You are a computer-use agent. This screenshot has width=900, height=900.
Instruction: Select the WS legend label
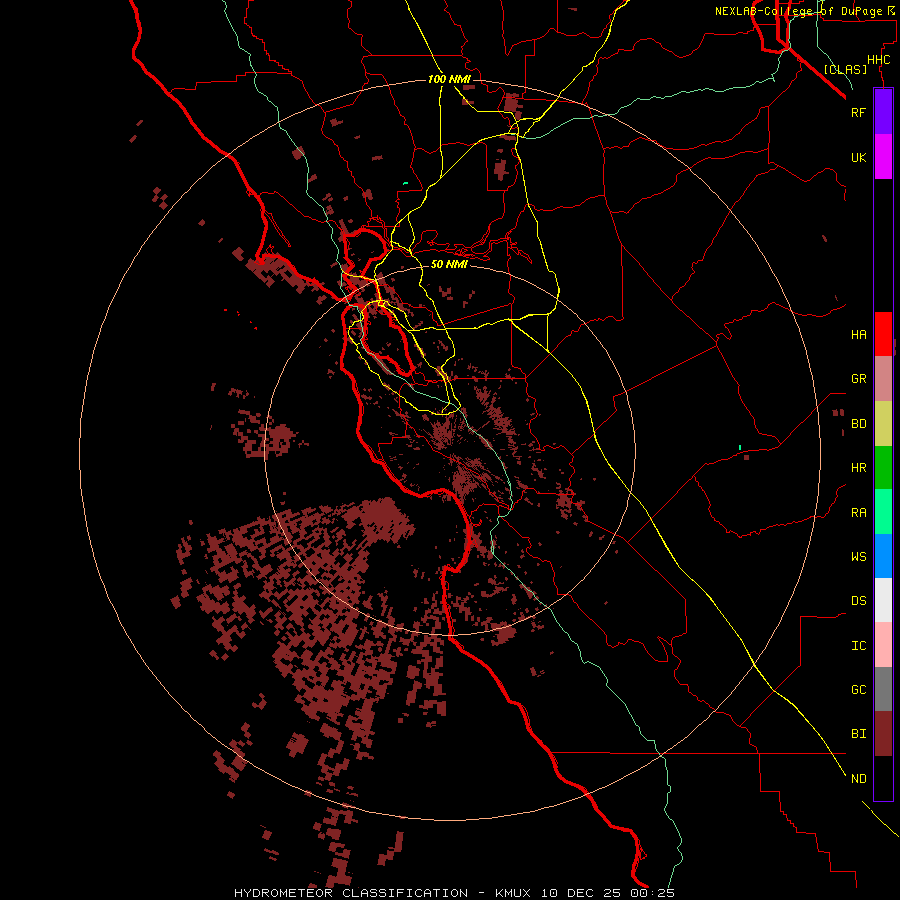858,557
